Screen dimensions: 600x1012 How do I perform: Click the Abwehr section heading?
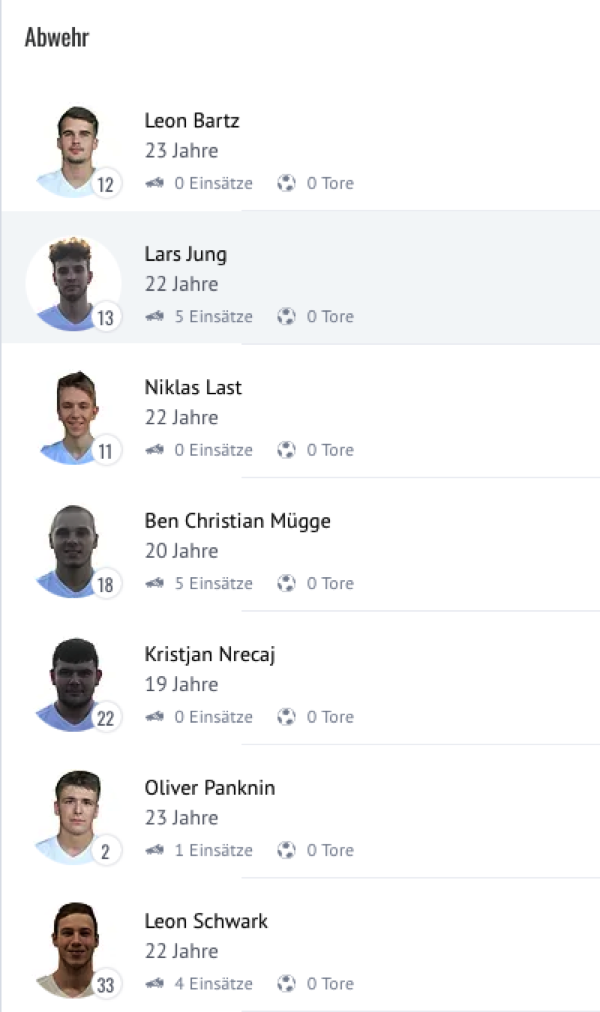tap(57, 38)
